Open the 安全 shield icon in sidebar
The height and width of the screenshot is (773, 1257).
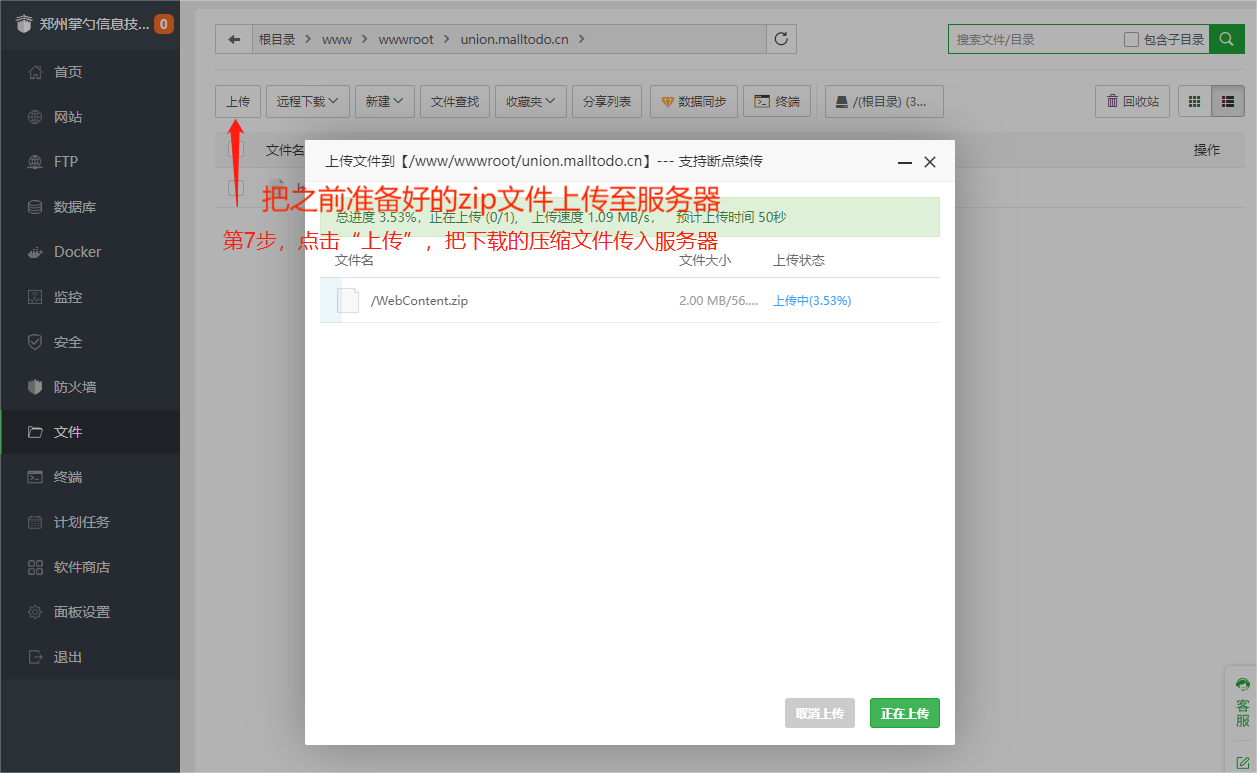pos(35,342)
